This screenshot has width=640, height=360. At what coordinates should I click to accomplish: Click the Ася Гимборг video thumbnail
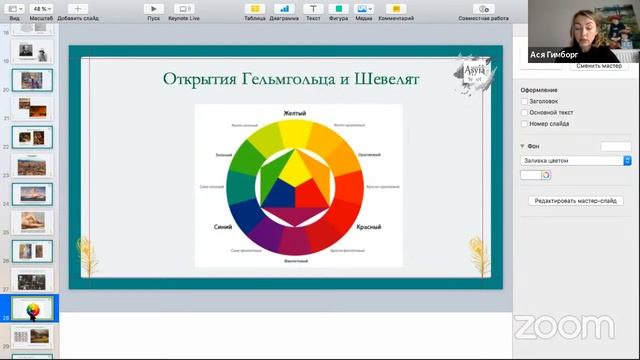coord(584,31)
